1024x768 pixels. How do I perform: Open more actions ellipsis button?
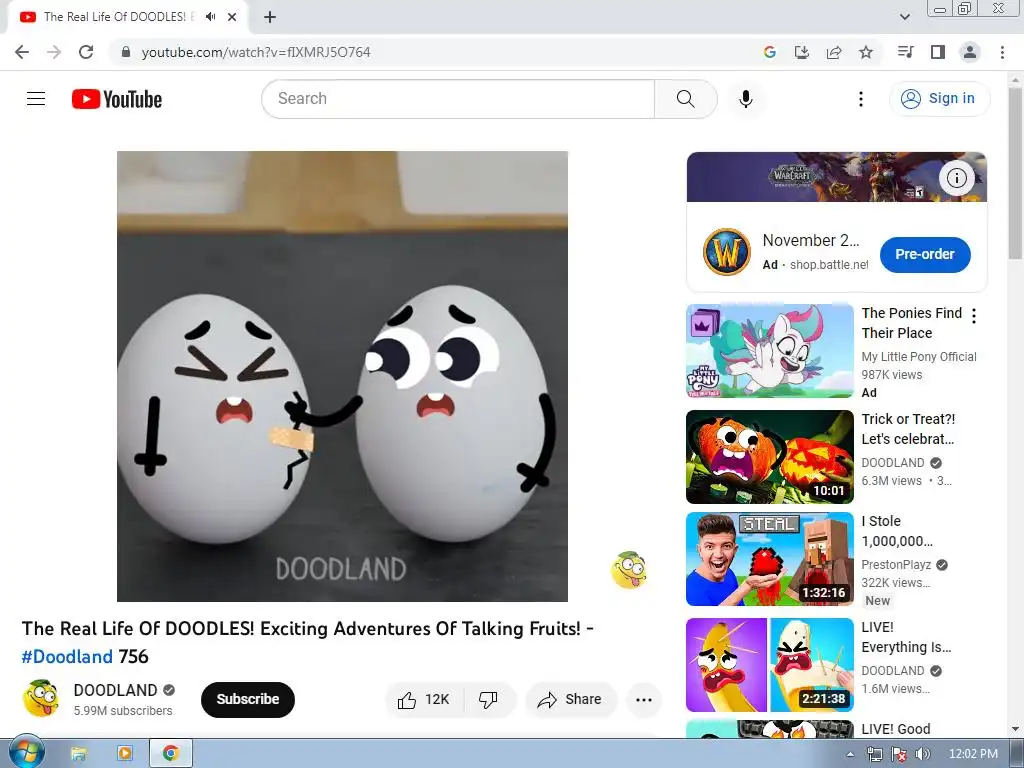click(x=644, y=700)
